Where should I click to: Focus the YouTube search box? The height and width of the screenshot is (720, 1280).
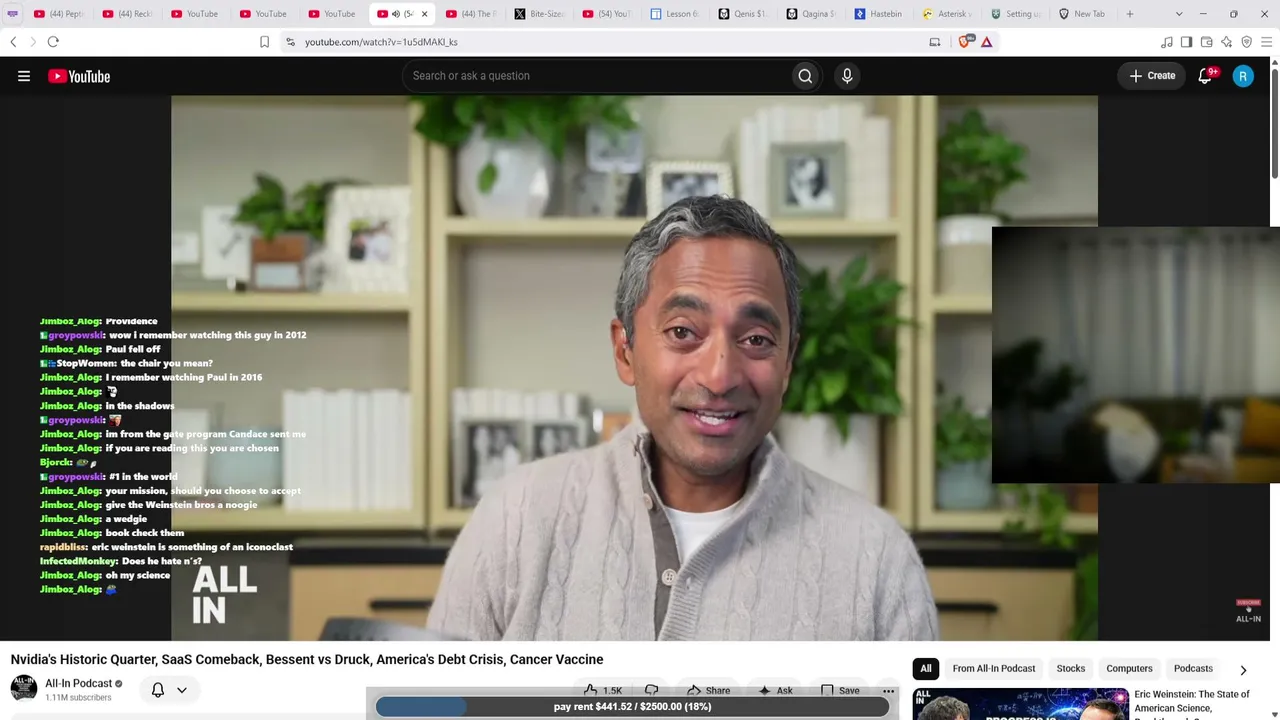click(595, 76)
